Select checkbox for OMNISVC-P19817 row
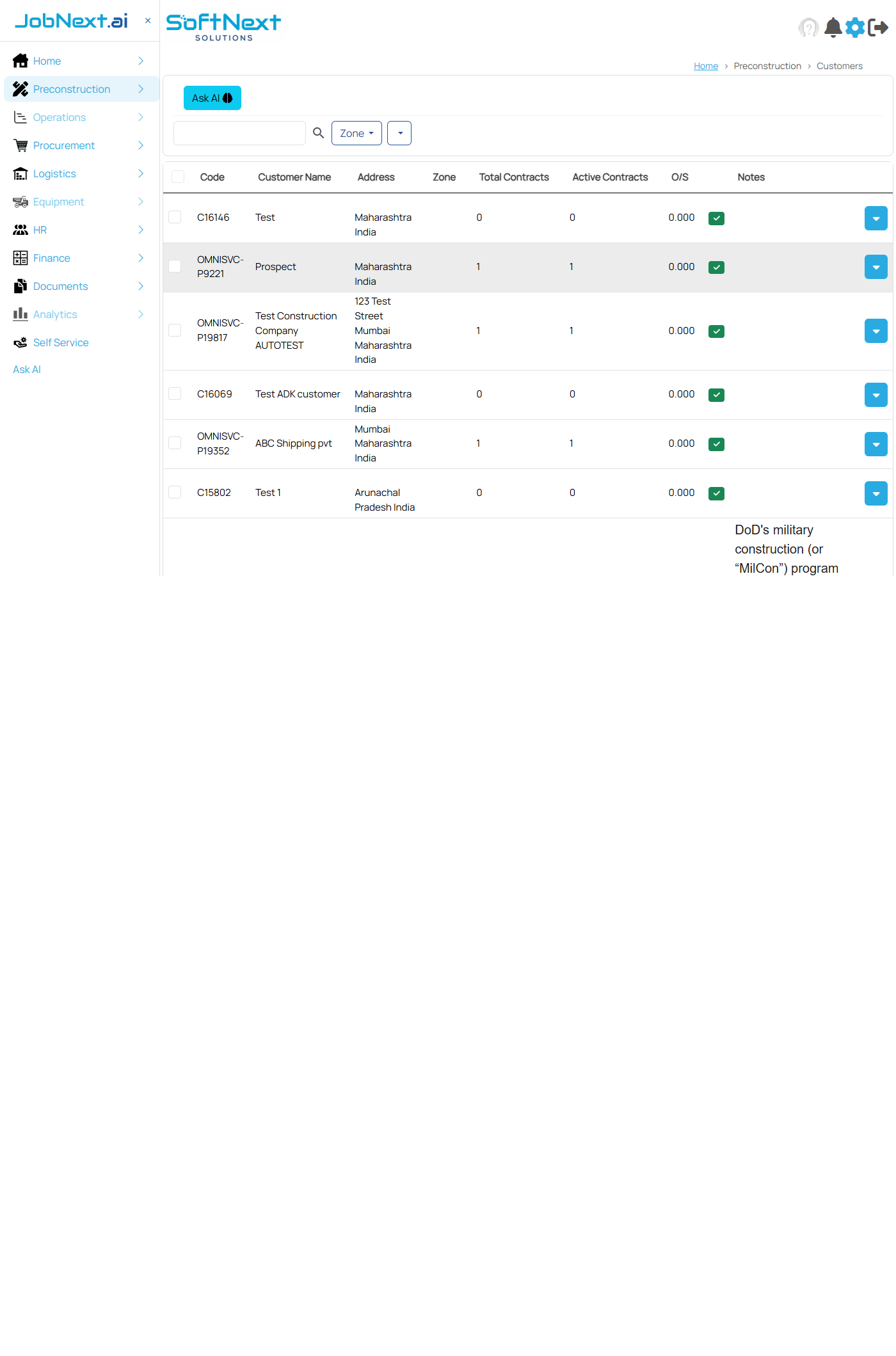 tap(175, 330)
